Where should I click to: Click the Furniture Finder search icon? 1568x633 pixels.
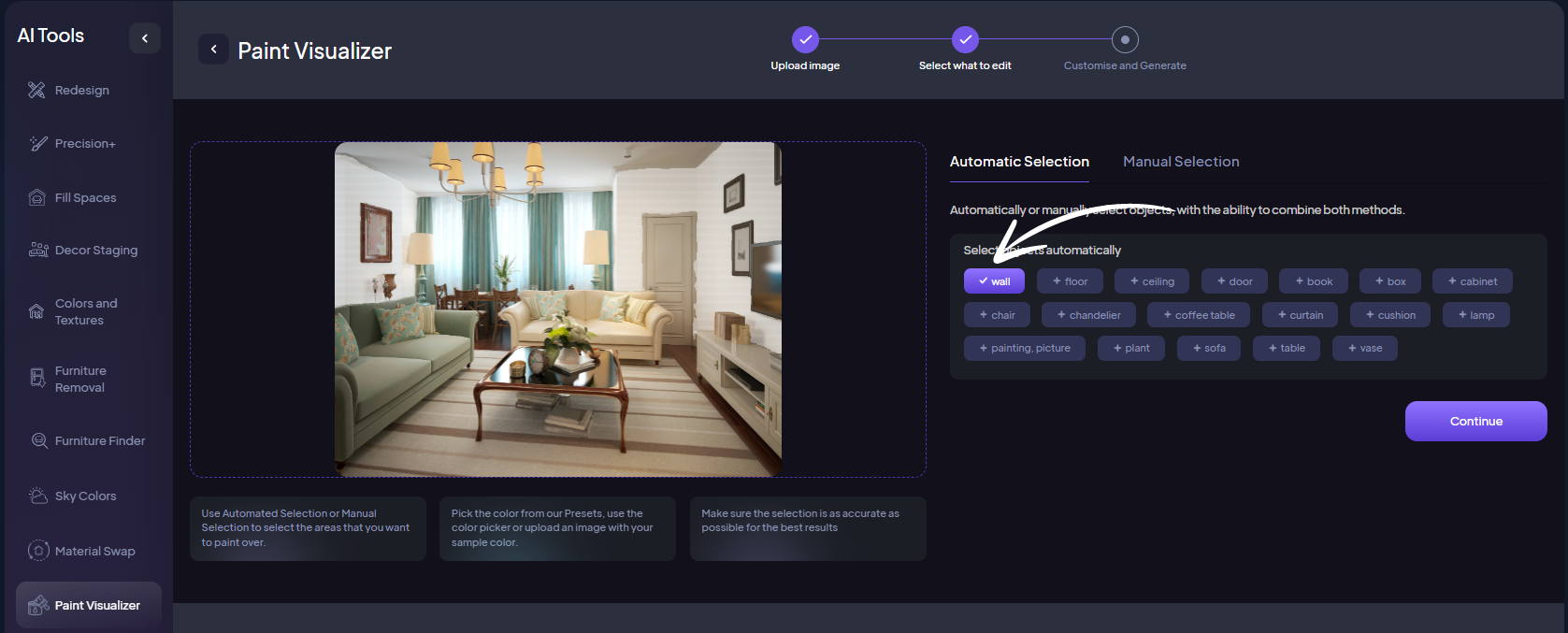click(x=39, y=440)
